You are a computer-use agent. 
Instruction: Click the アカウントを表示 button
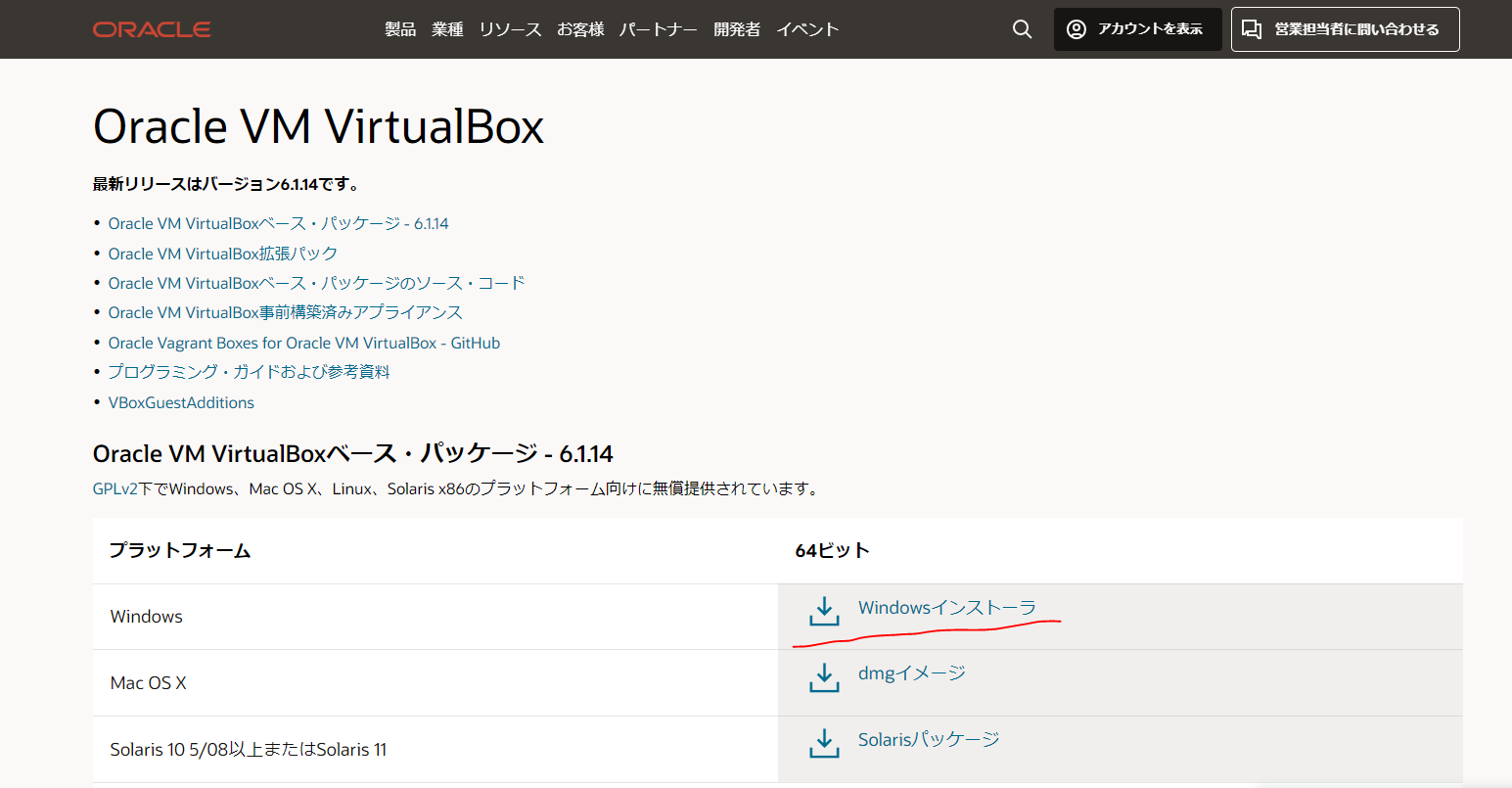1138,29
